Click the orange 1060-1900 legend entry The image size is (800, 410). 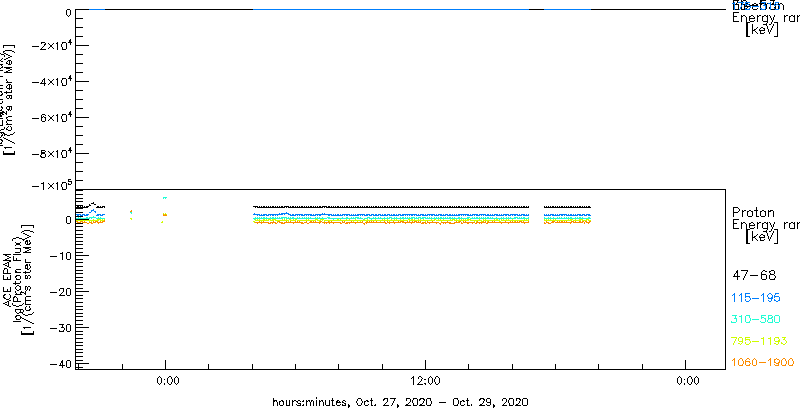point(763,363)
